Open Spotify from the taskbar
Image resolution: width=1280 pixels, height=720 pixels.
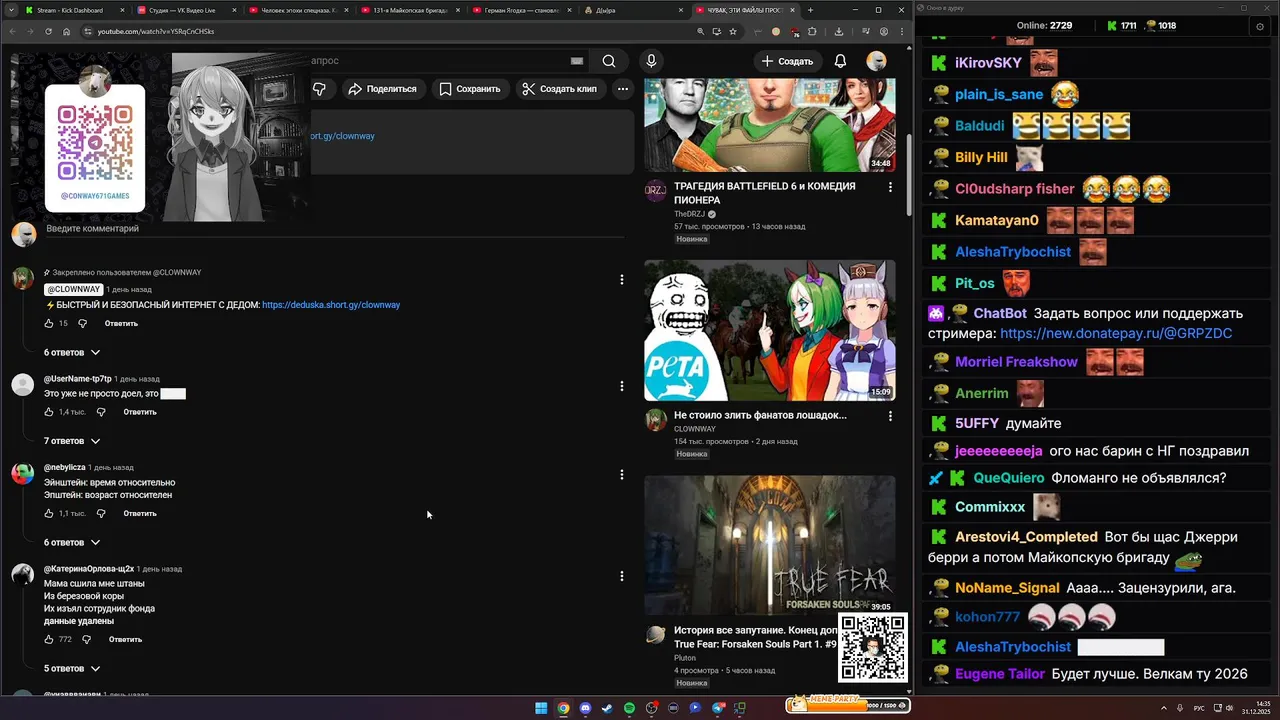[629, 708]
